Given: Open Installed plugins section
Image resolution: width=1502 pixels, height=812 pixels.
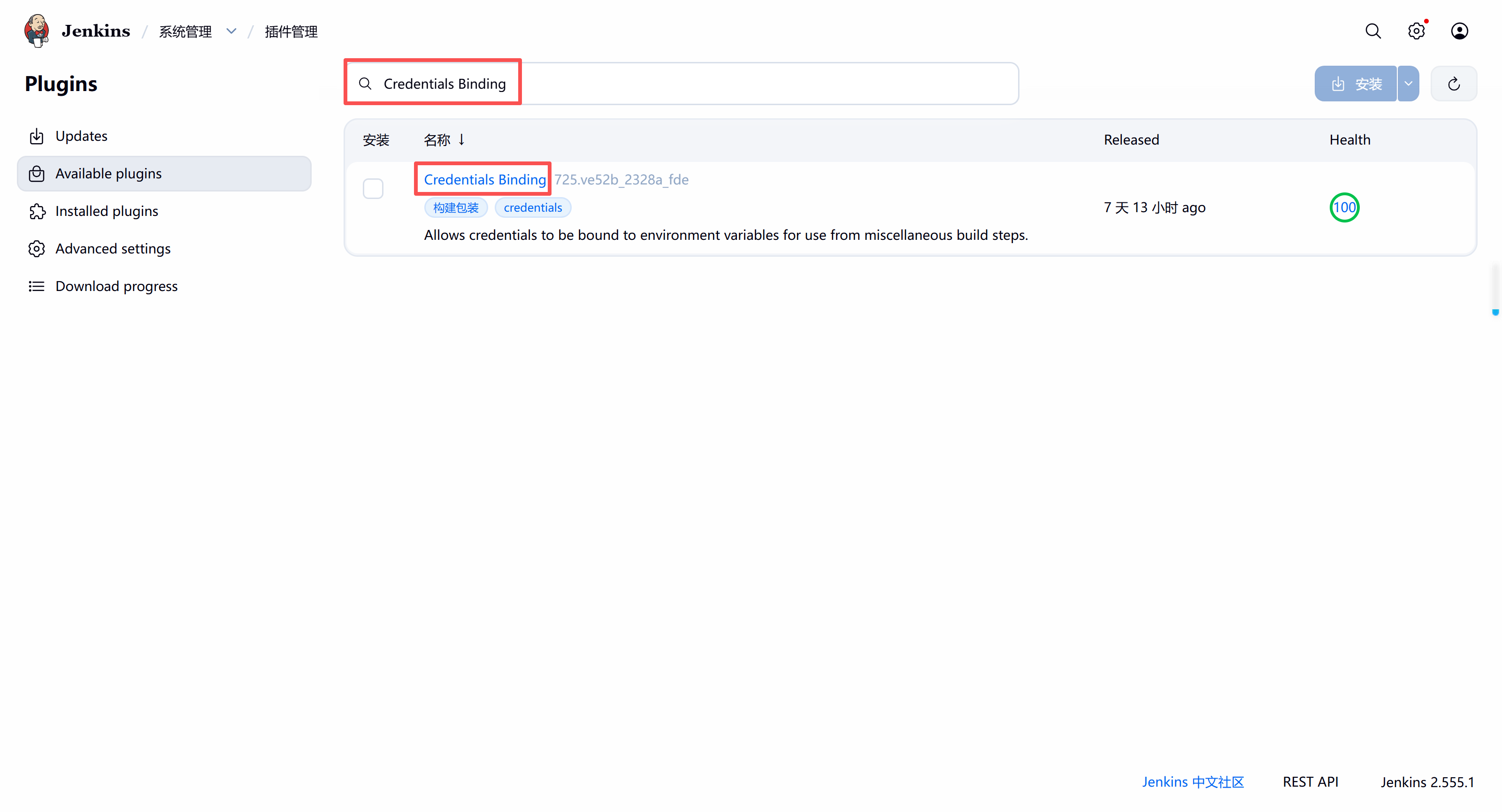Looking at the screenshot, I should [164, 211].
